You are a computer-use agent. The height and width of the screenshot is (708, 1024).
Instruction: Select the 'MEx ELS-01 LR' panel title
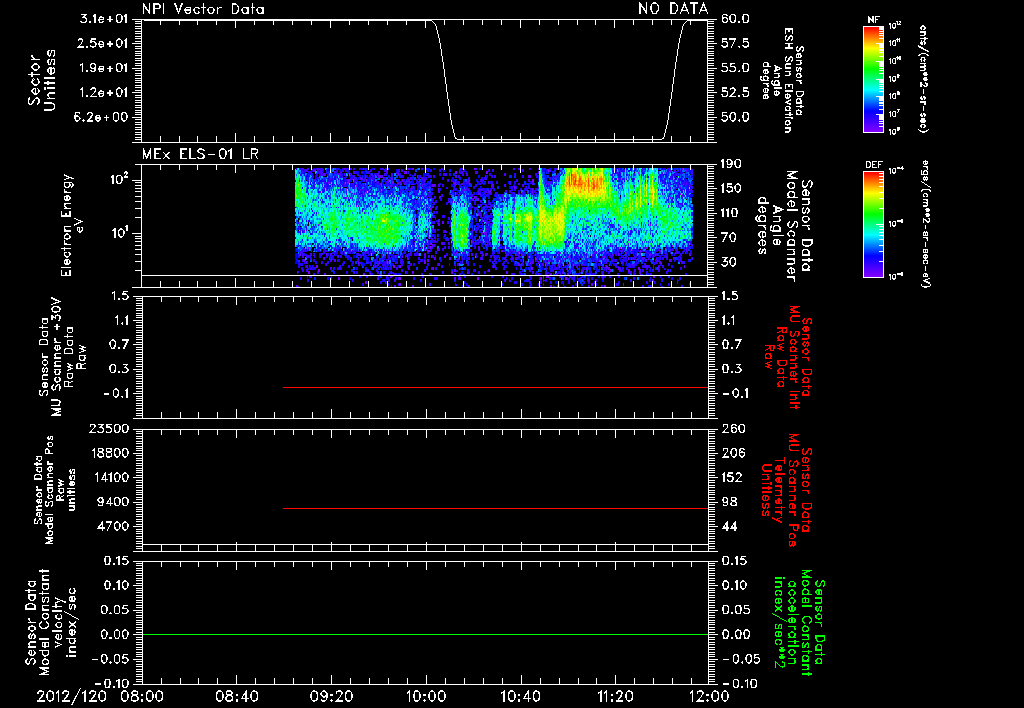click(x=200, y=154)
